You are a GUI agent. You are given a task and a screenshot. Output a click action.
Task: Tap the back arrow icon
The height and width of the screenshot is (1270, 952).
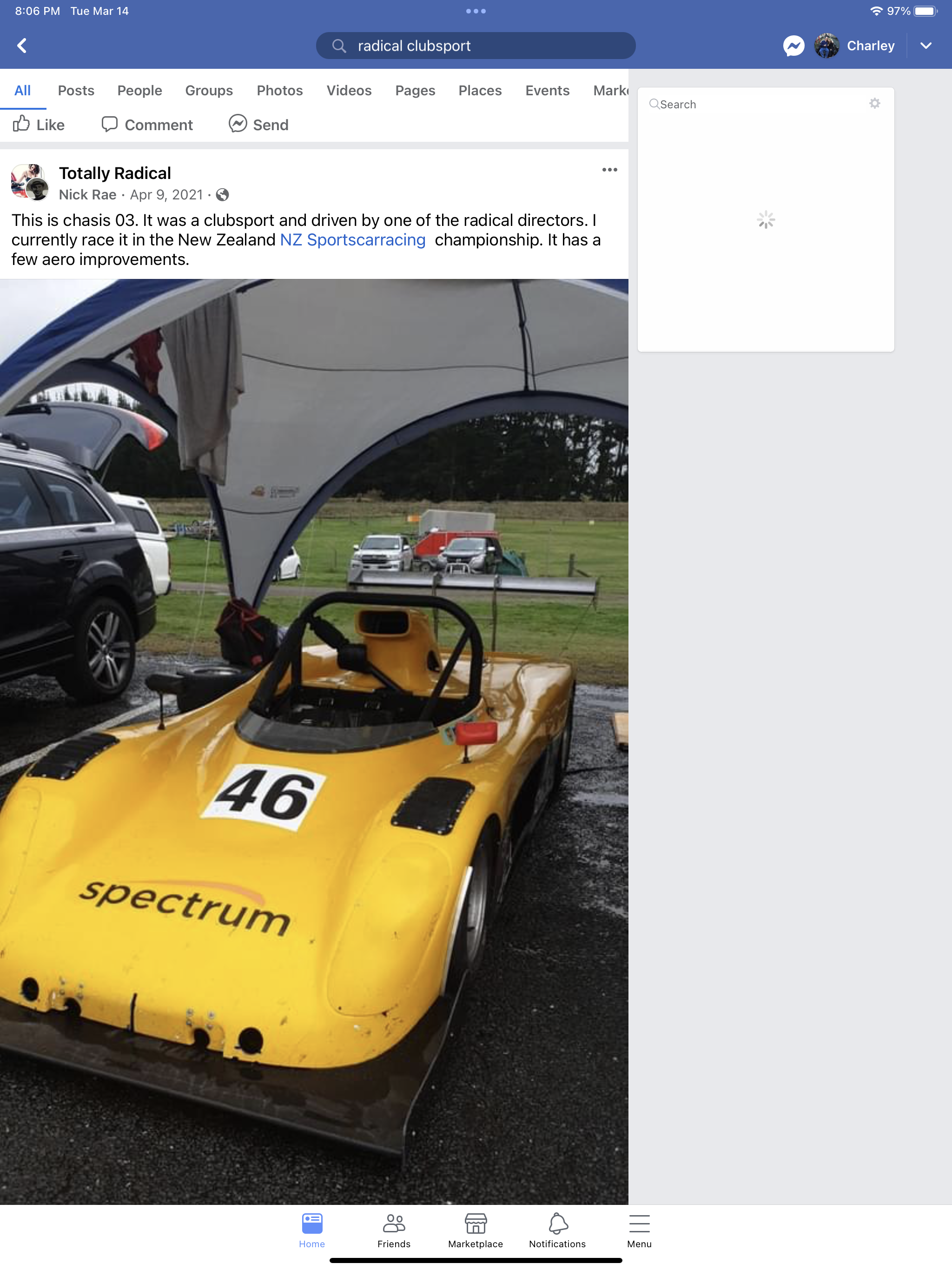(x=22, y=46)
